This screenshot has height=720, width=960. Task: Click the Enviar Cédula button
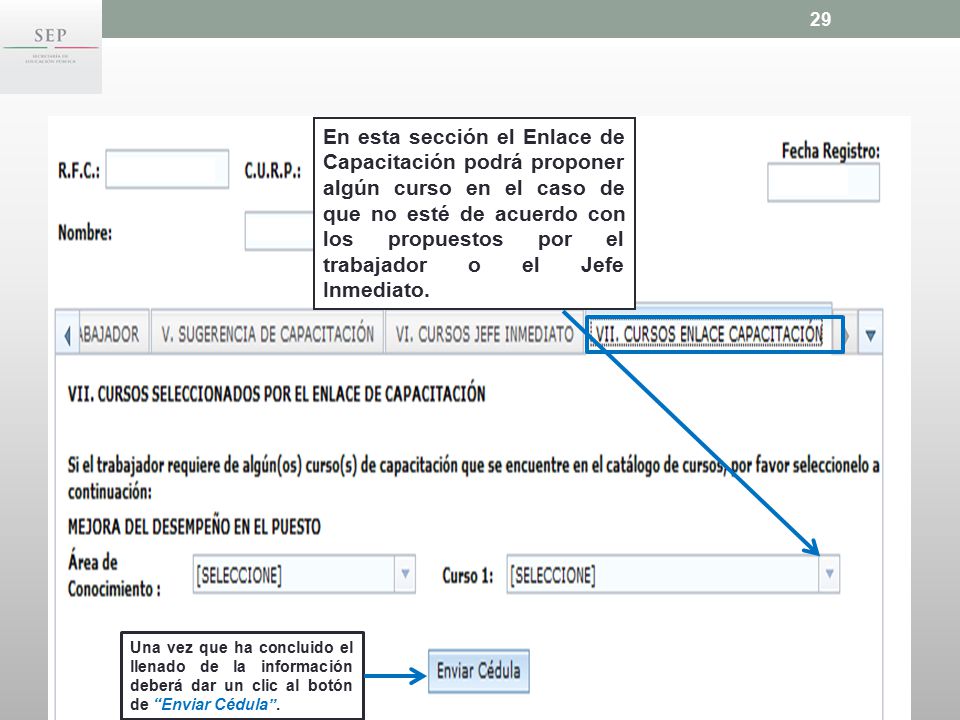[479, 671]
